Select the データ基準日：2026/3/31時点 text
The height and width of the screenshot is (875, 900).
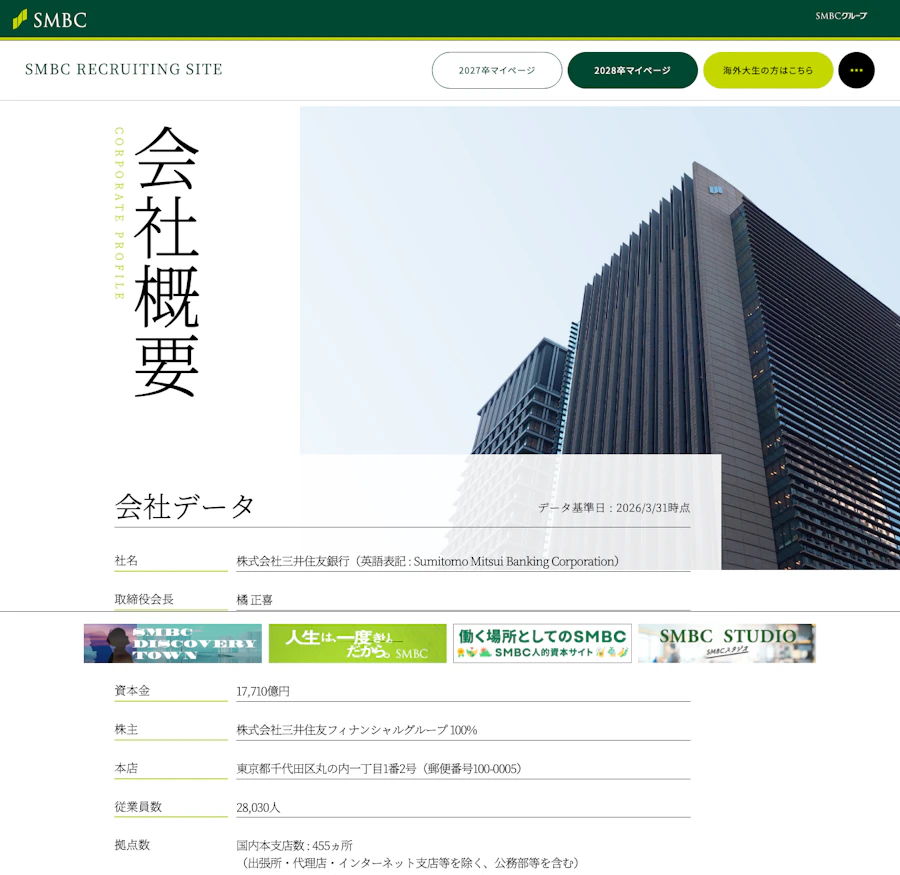click(x=614, y=508)
